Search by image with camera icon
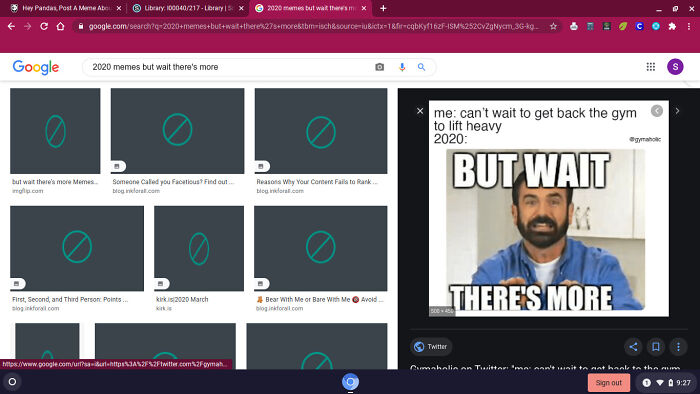The width and height of the screenshot is (700, 394). pos(379,67)
